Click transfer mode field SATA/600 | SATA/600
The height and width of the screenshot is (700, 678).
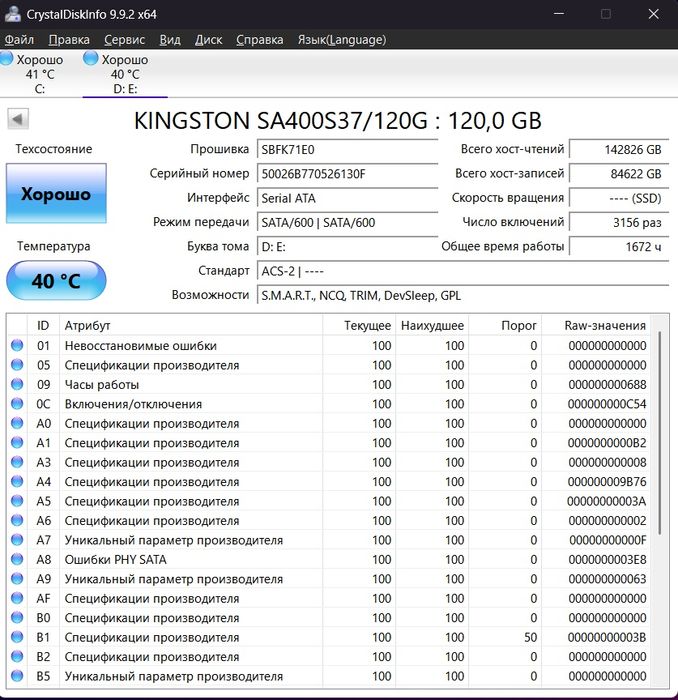coord(347,222)
